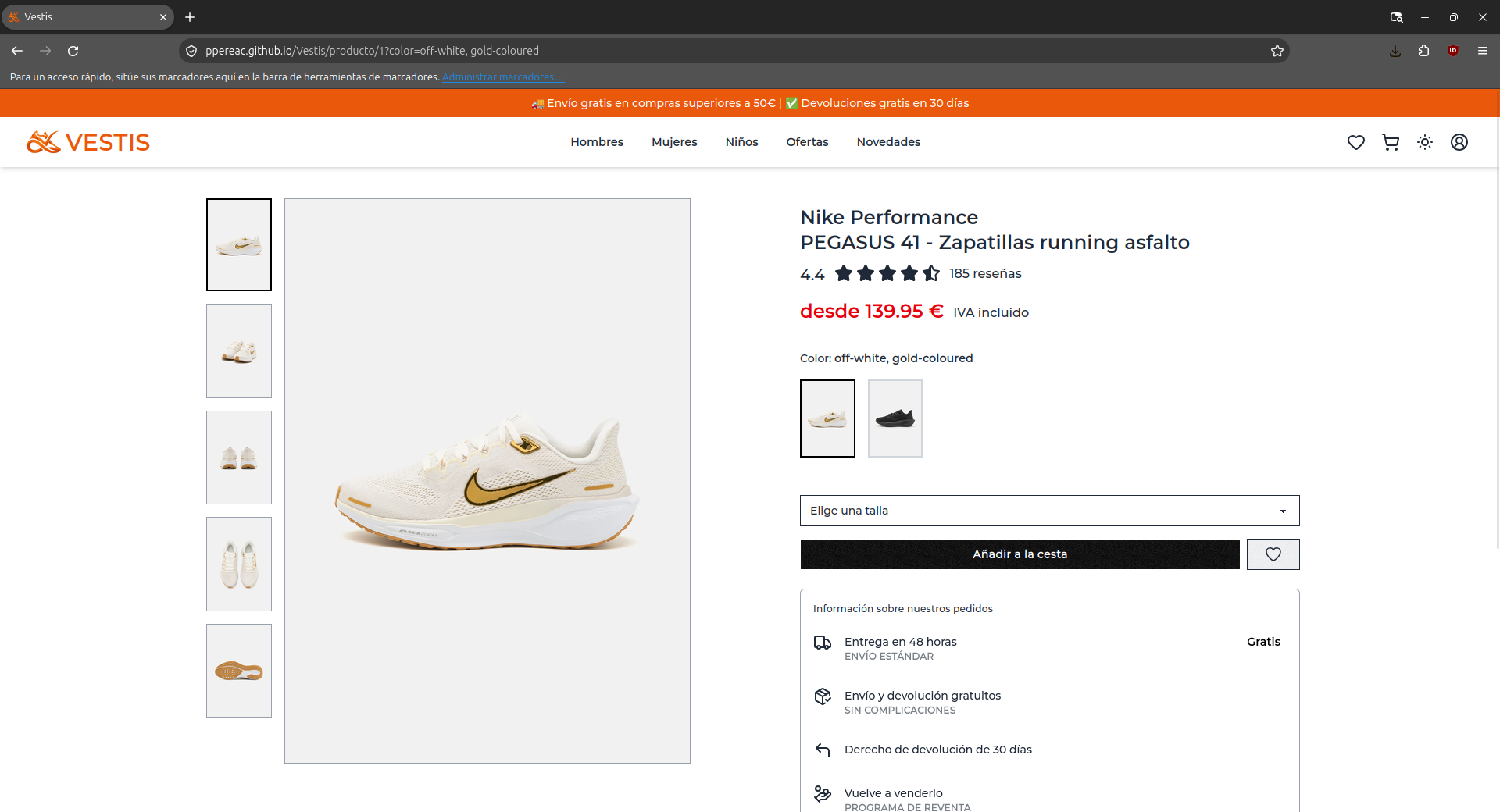
Task: Open the browser hamburger menu
Action: 1483,51
